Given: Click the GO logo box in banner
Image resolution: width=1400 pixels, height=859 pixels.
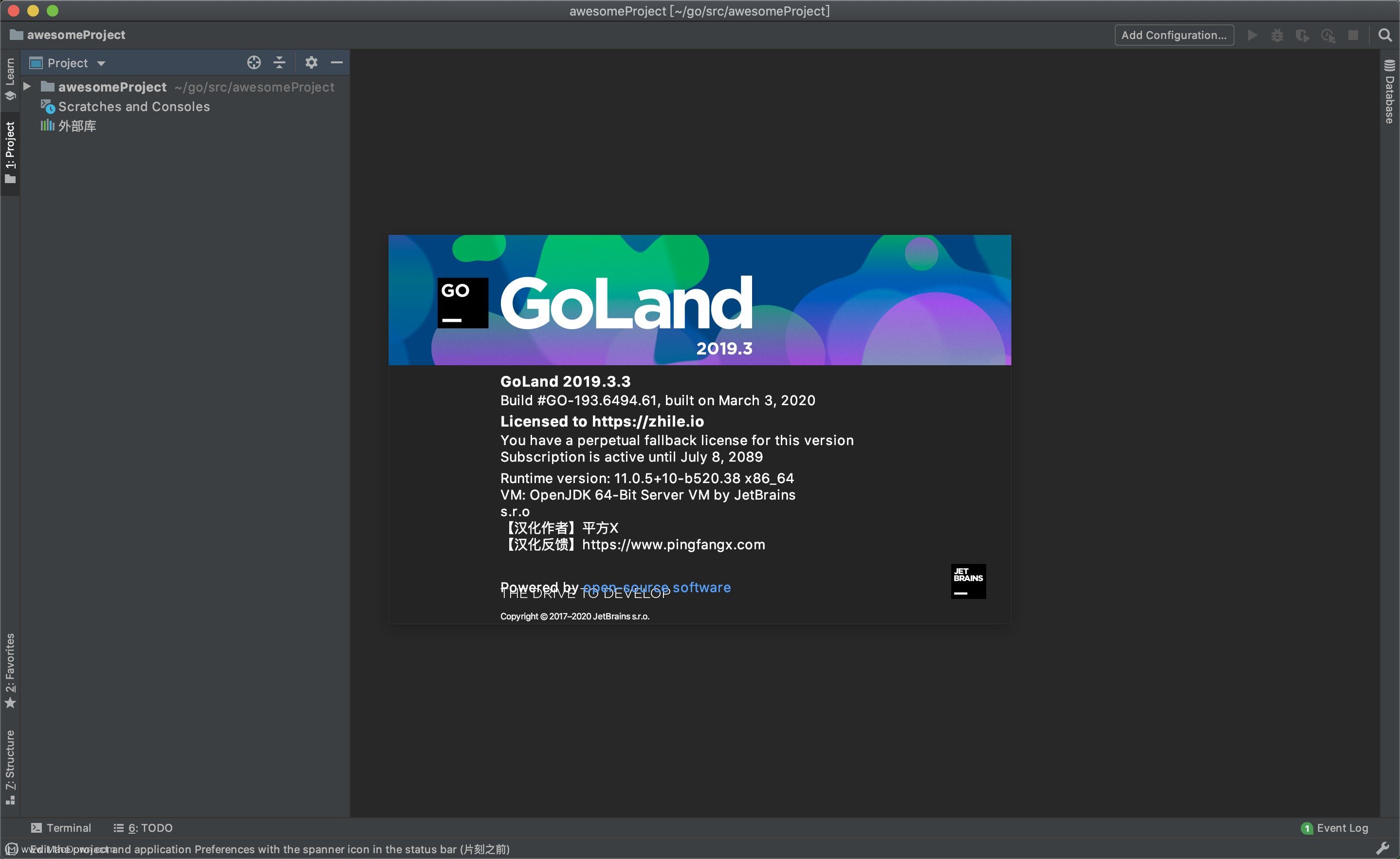Looking at the screenshot, I should (462, 302).
